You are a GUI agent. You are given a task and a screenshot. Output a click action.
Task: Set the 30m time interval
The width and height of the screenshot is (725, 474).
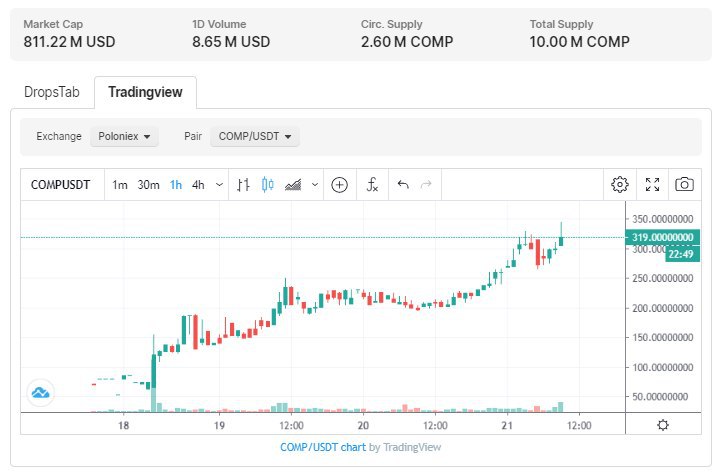148,185
